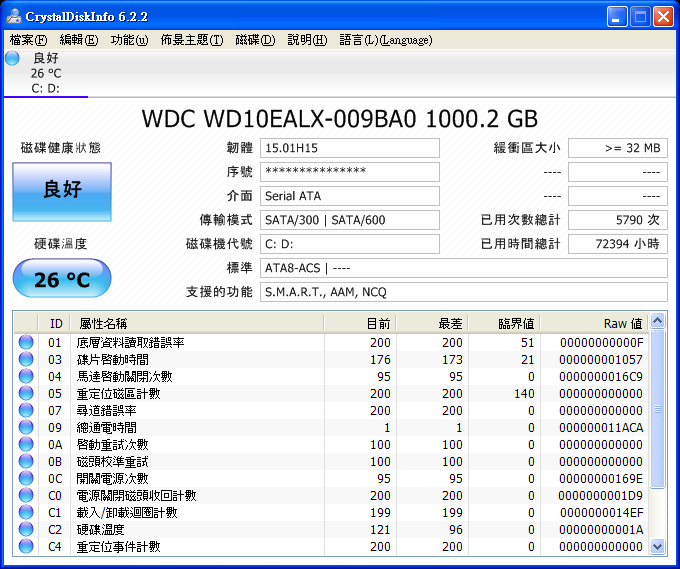Screen dimensions: 680x569
Task: Select the 啟動重試次數 row
Action: 331,444
